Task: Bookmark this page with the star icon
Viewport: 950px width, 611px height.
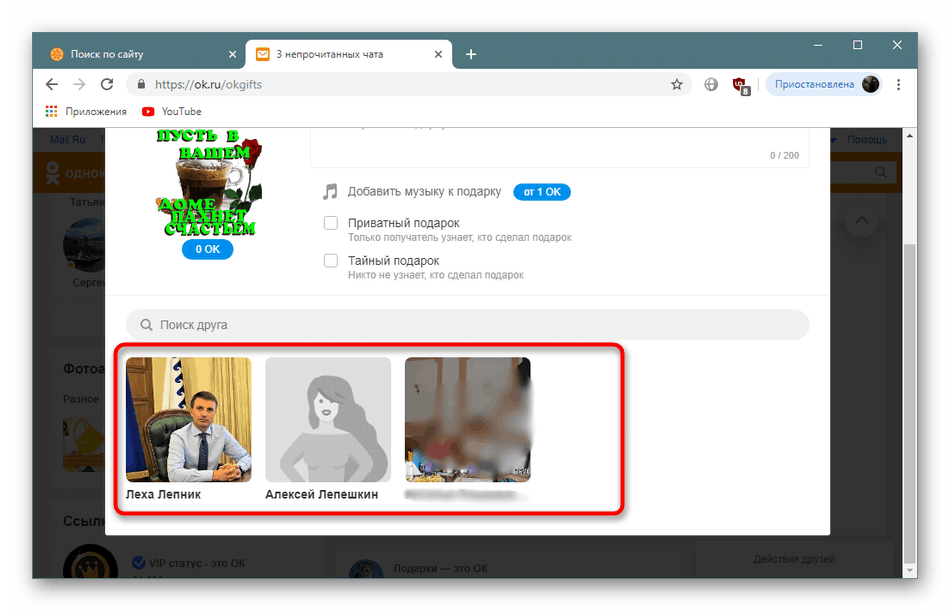Action: [677, 84]
